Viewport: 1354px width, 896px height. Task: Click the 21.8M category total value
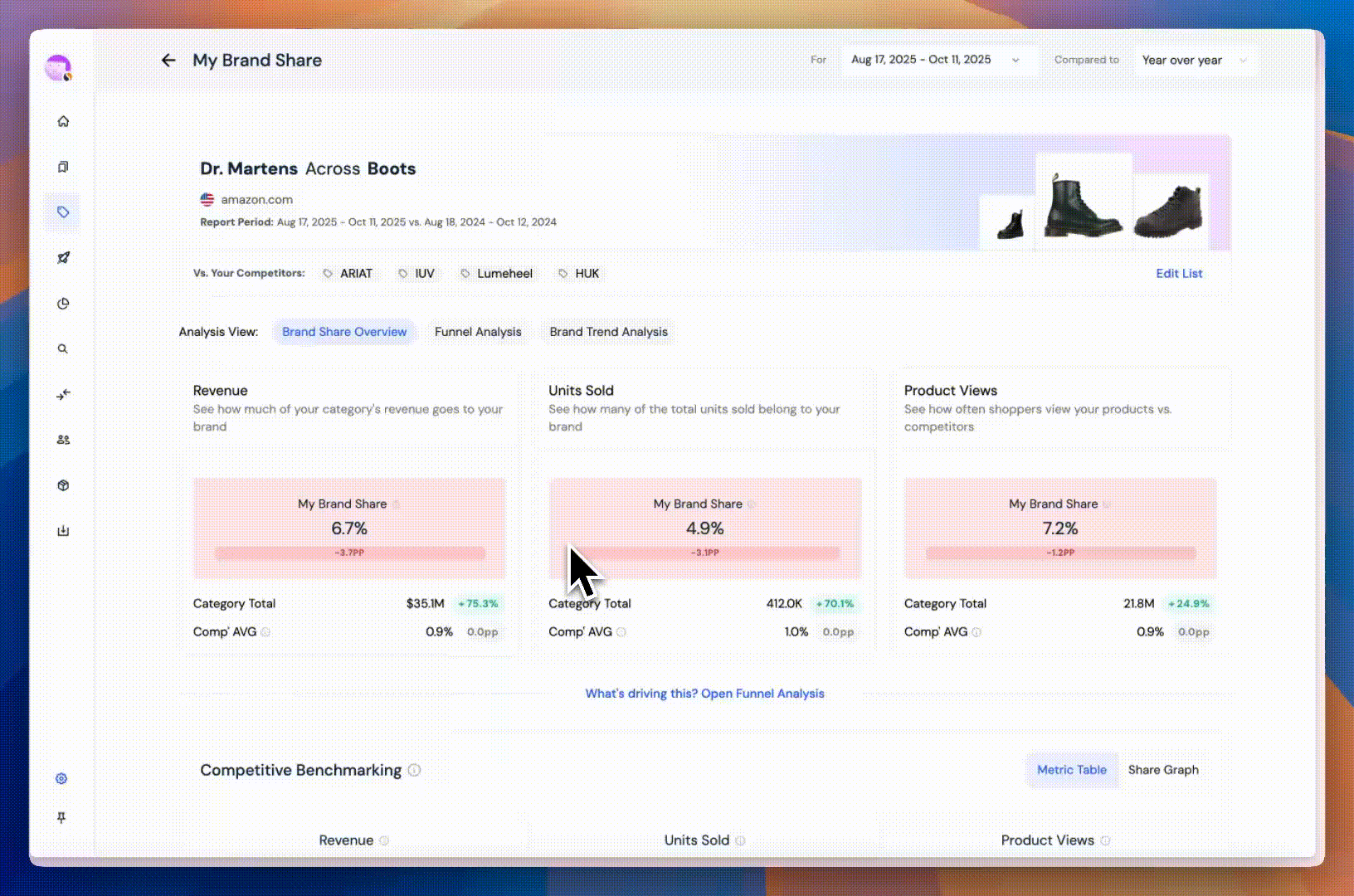pyautogui.click(x=1139, y=604)
